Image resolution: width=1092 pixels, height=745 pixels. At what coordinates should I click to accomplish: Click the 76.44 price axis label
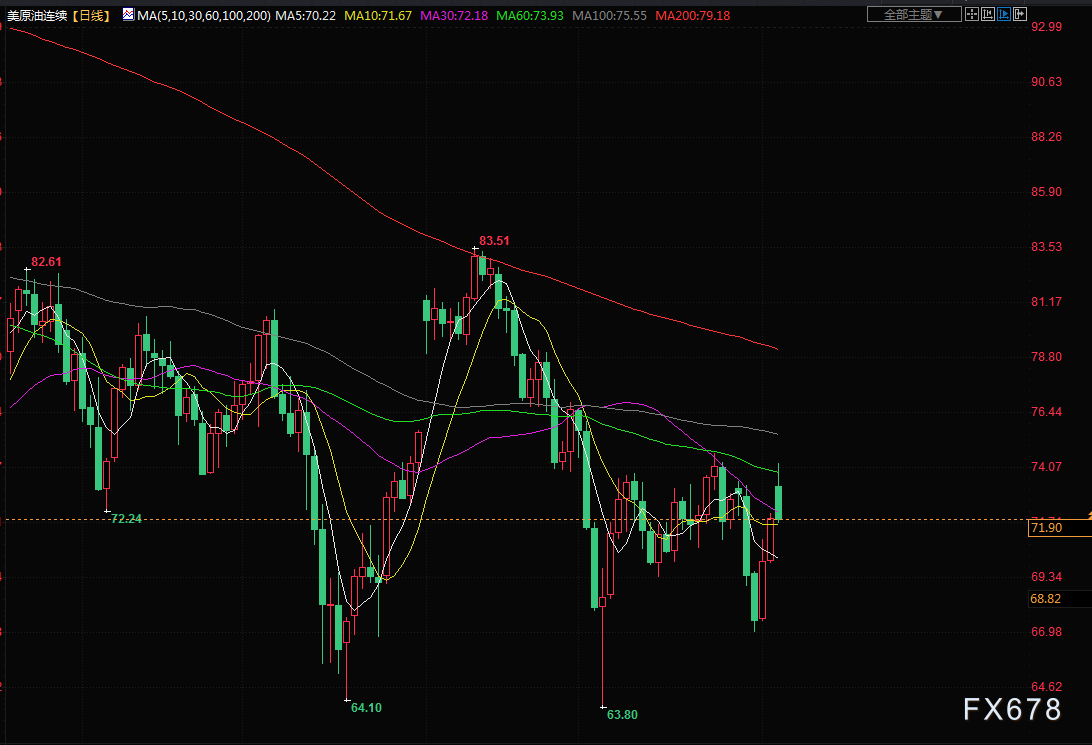point(1046,411)
